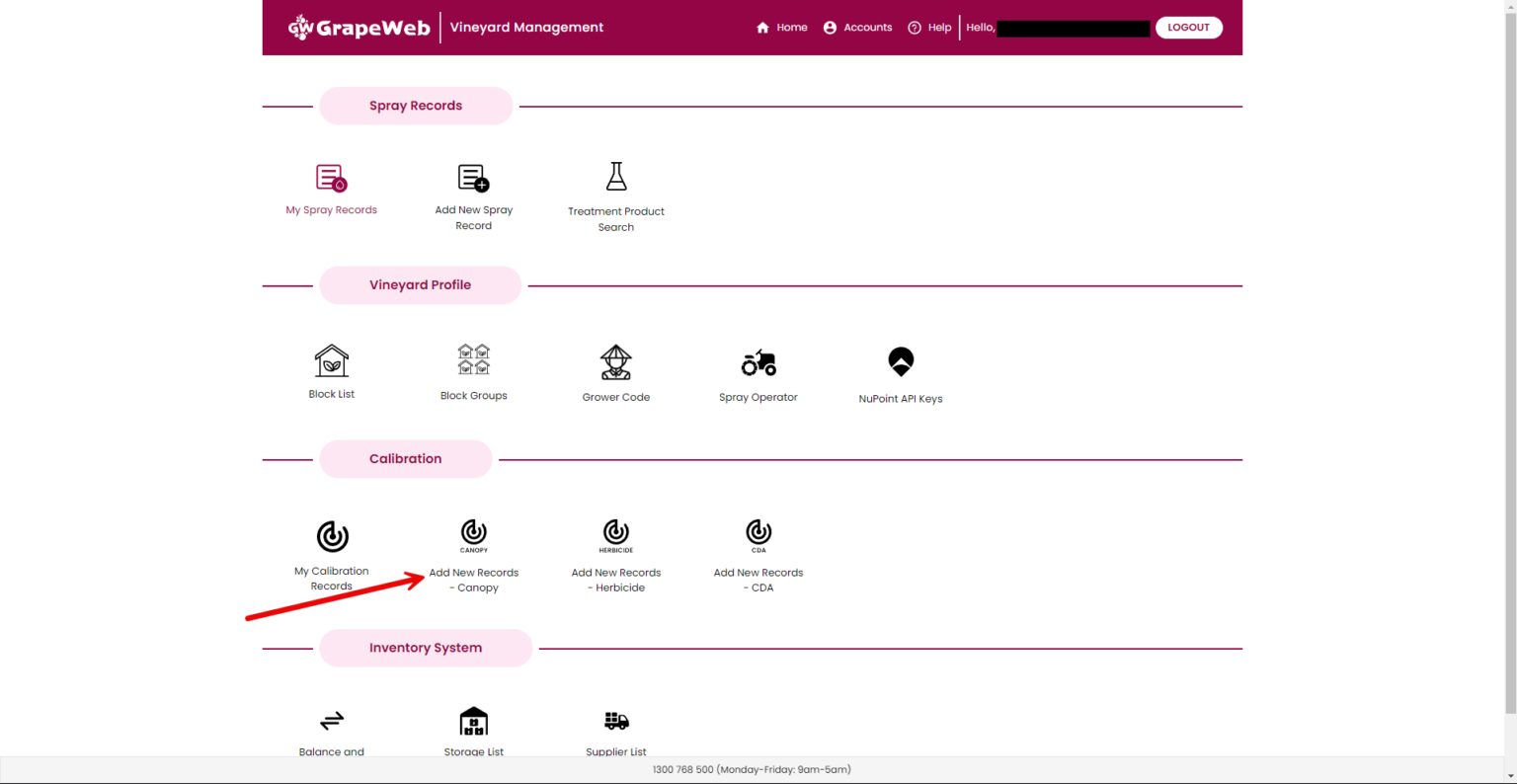This screenshot has height=784, width=1517.
Task: Click the Spray Records section heading
Action: 416,106
